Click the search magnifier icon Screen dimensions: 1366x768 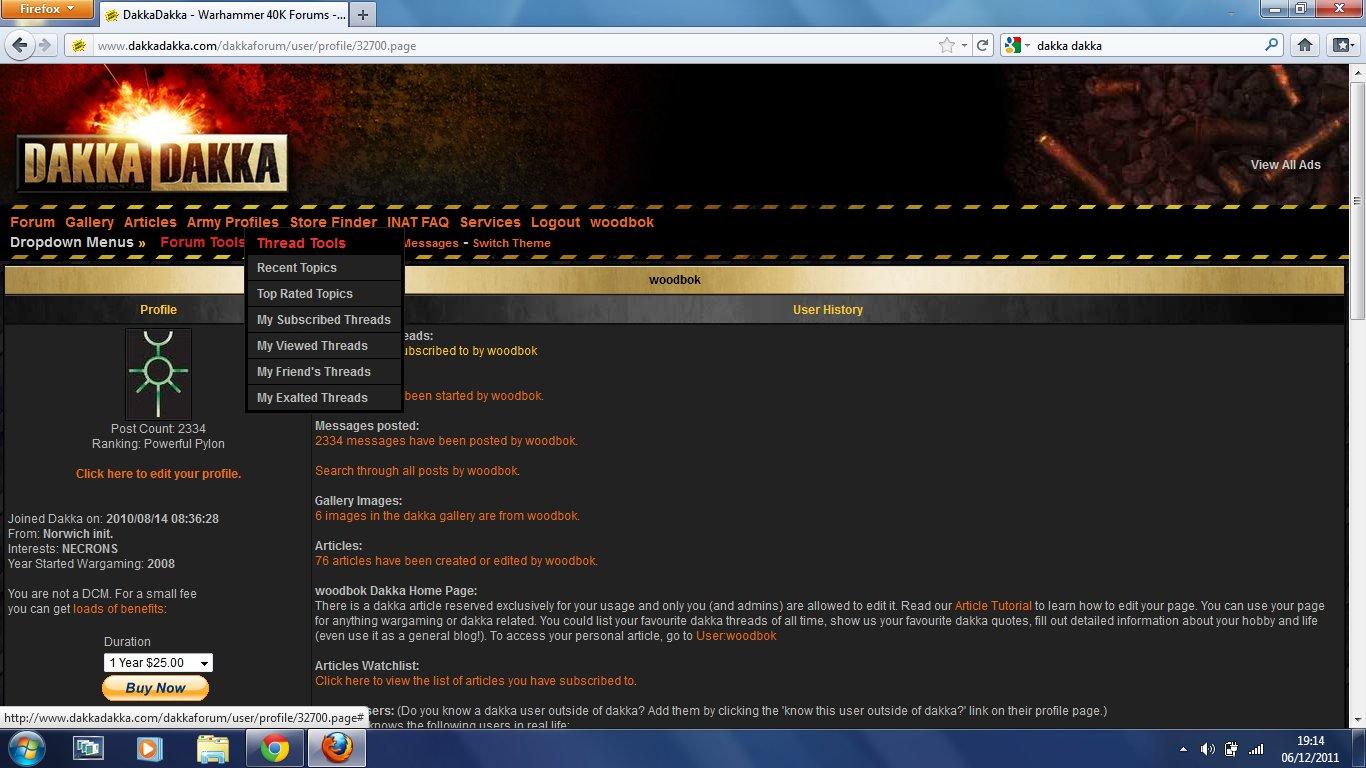[x=1272, y=45]
